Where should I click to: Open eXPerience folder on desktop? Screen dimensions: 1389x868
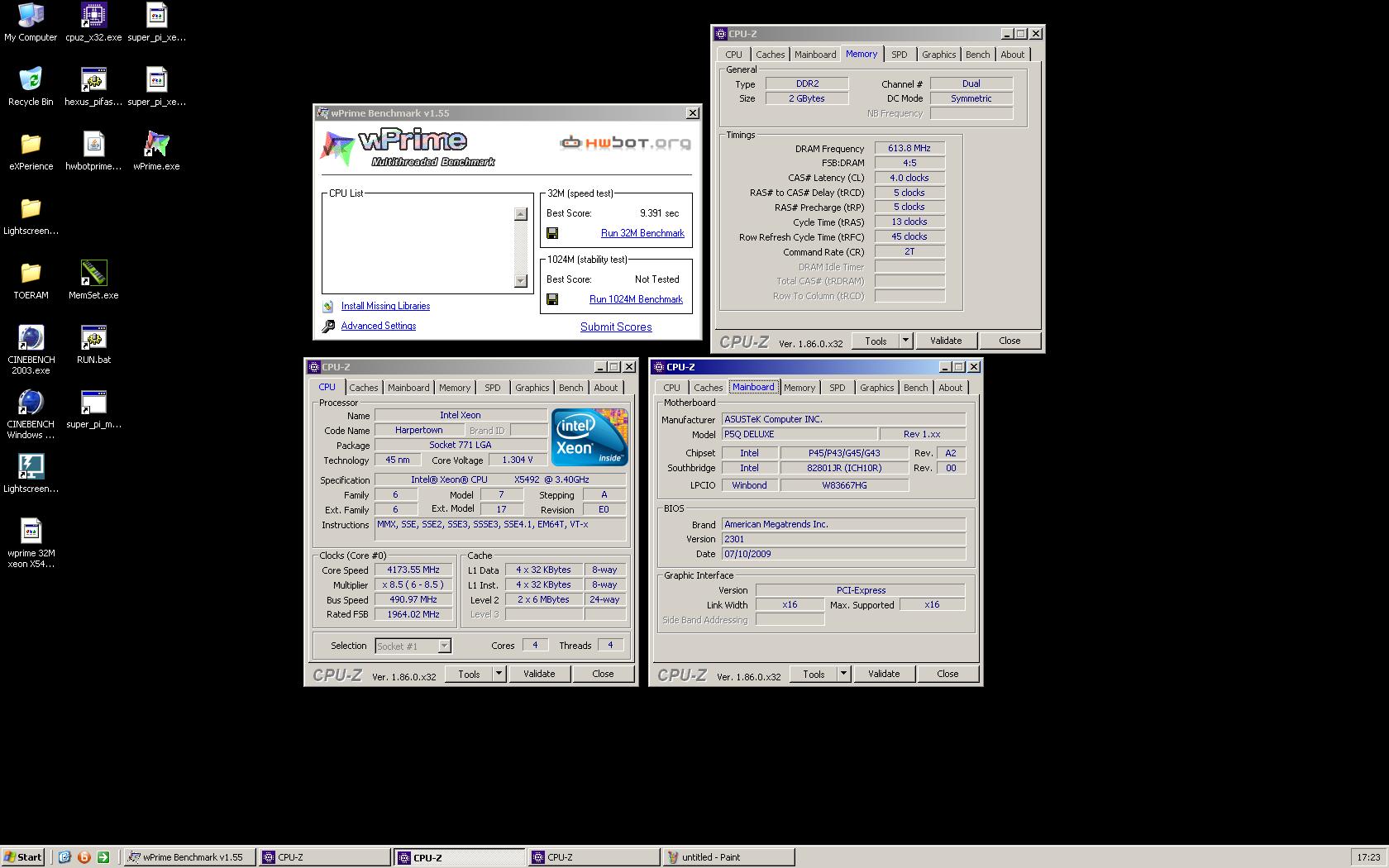(x=31, y=144)
